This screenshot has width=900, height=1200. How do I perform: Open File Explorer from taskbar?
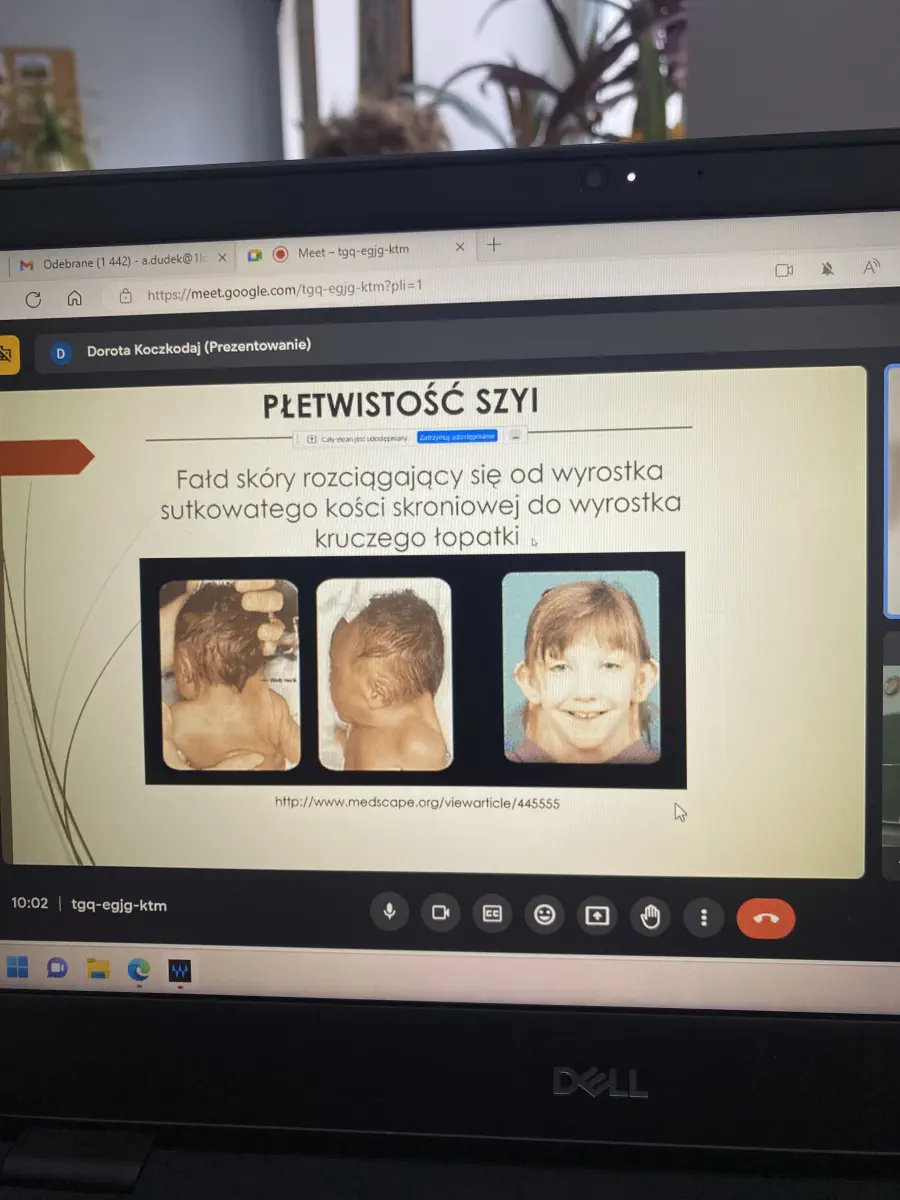pyautogui.click(x=97, y=968)
